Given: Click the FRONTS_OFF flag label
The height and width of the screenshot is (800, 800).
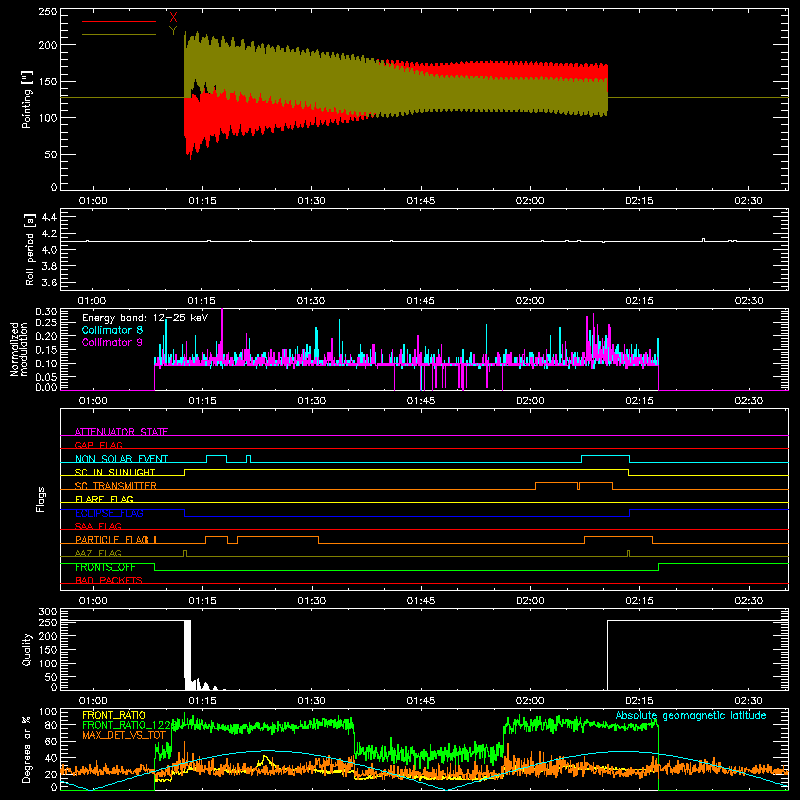Looking at the screenshot, I should [x=105, y=567].
